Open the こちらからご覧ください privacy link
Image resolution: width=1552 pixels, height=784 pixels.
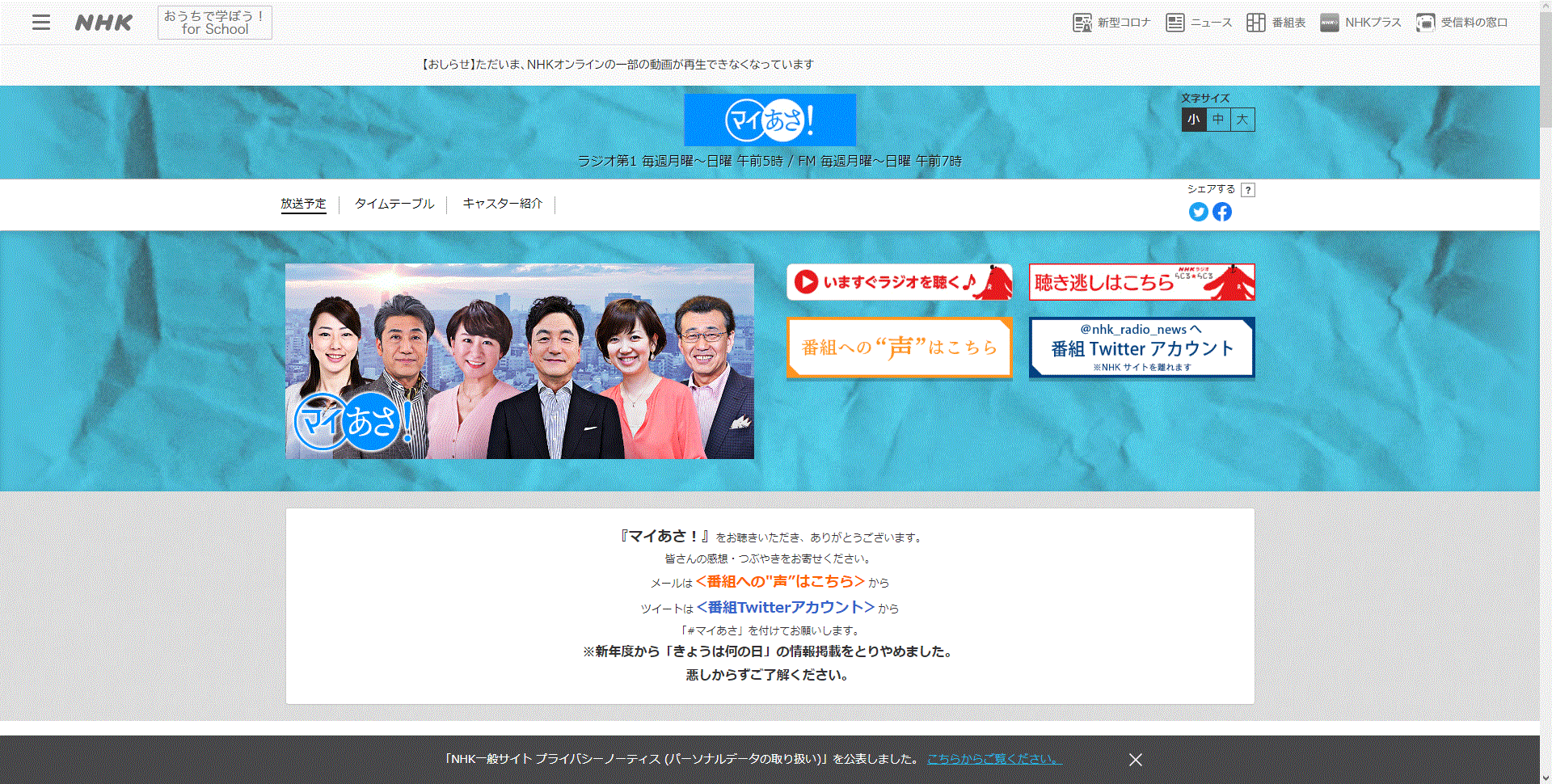(995, 759)
